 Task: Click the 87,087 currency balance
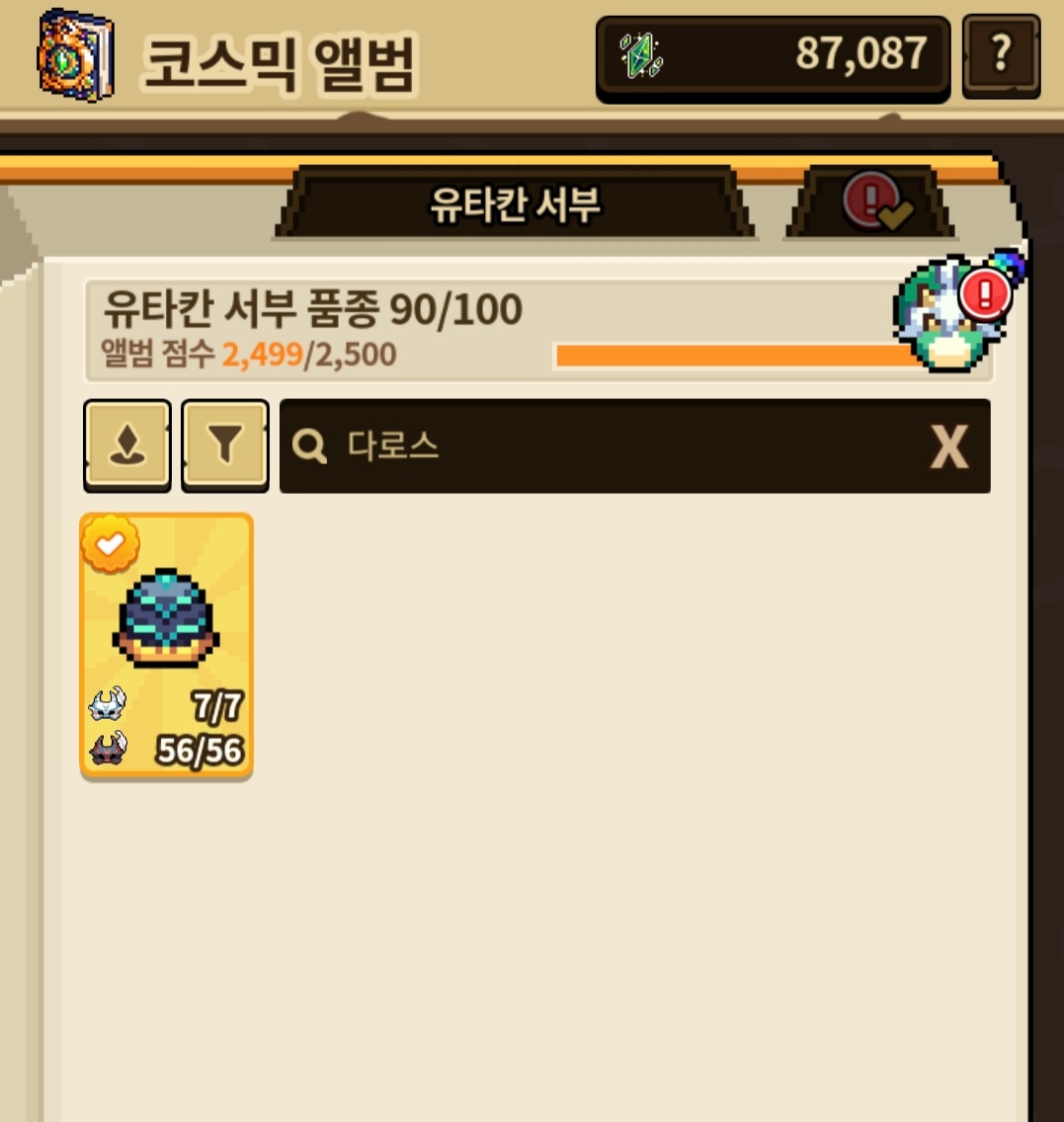pyautogui.click(x=861, y=53)
